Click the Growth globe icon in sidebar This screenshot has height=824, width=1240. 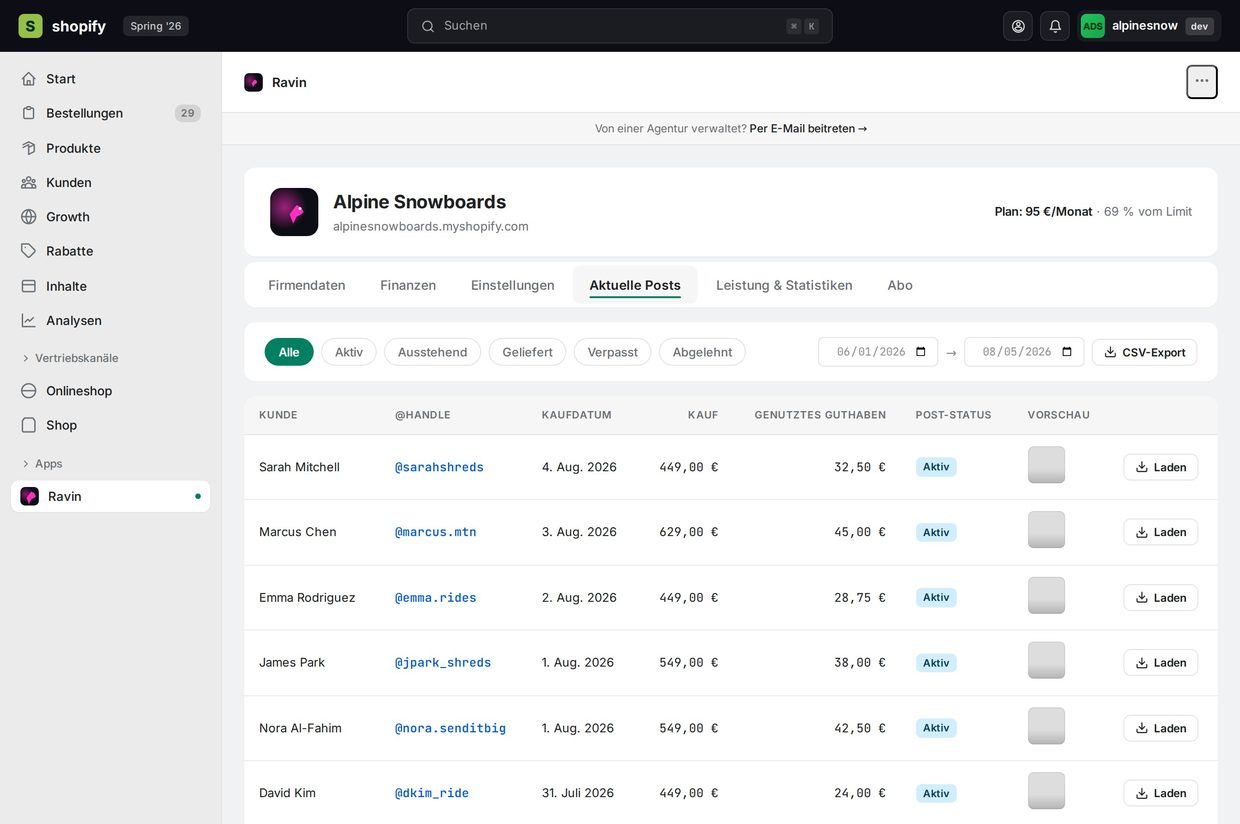pos(29,217)
